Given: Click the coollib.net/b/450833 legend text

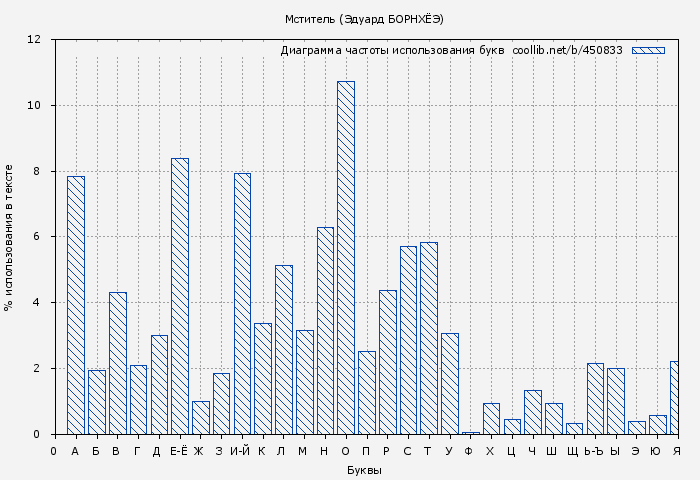Looking at the screenshot, I should [x=567, y=50].
